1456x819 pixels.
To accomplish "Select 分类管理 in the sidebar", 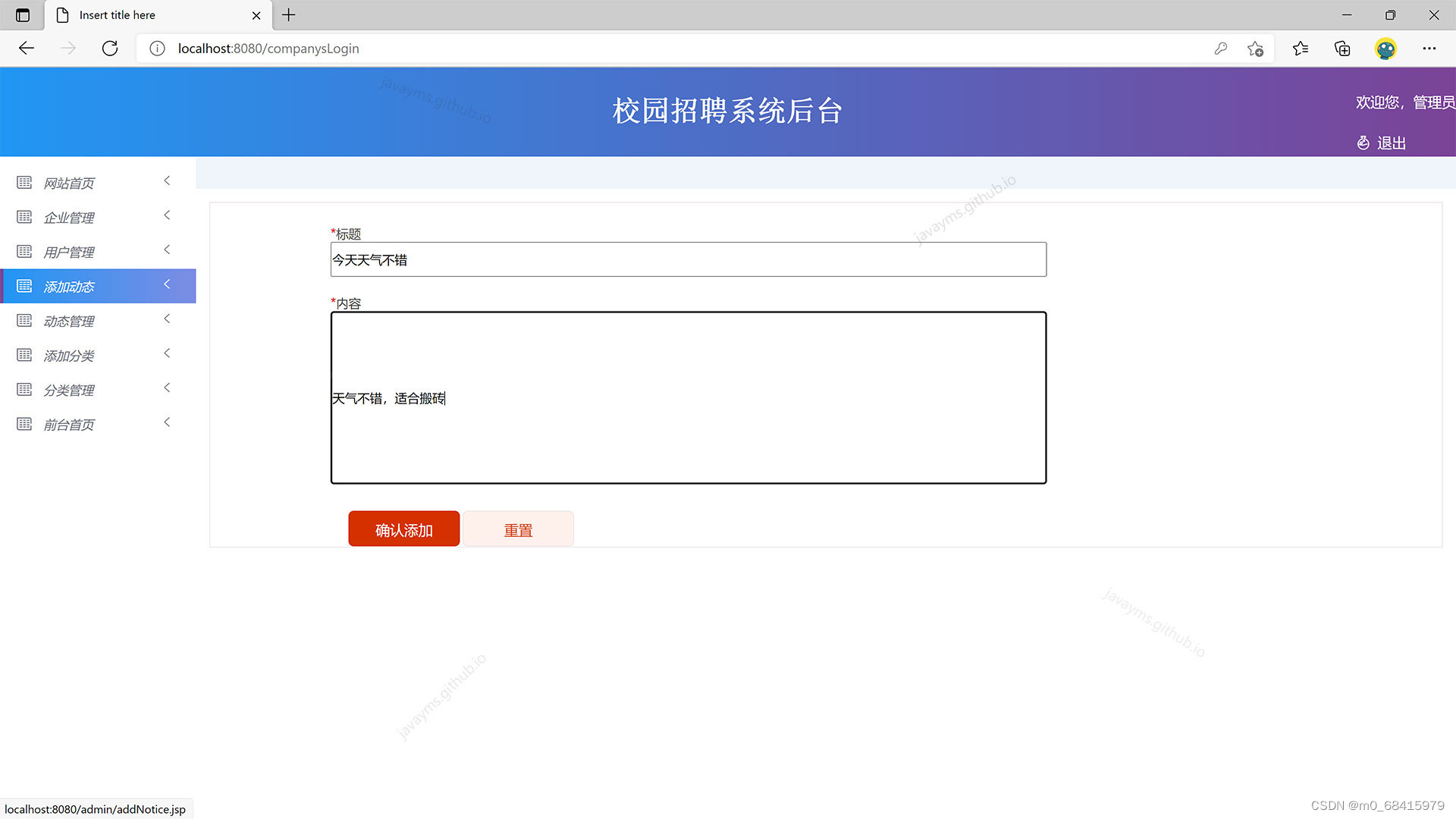I will (69, 390).
